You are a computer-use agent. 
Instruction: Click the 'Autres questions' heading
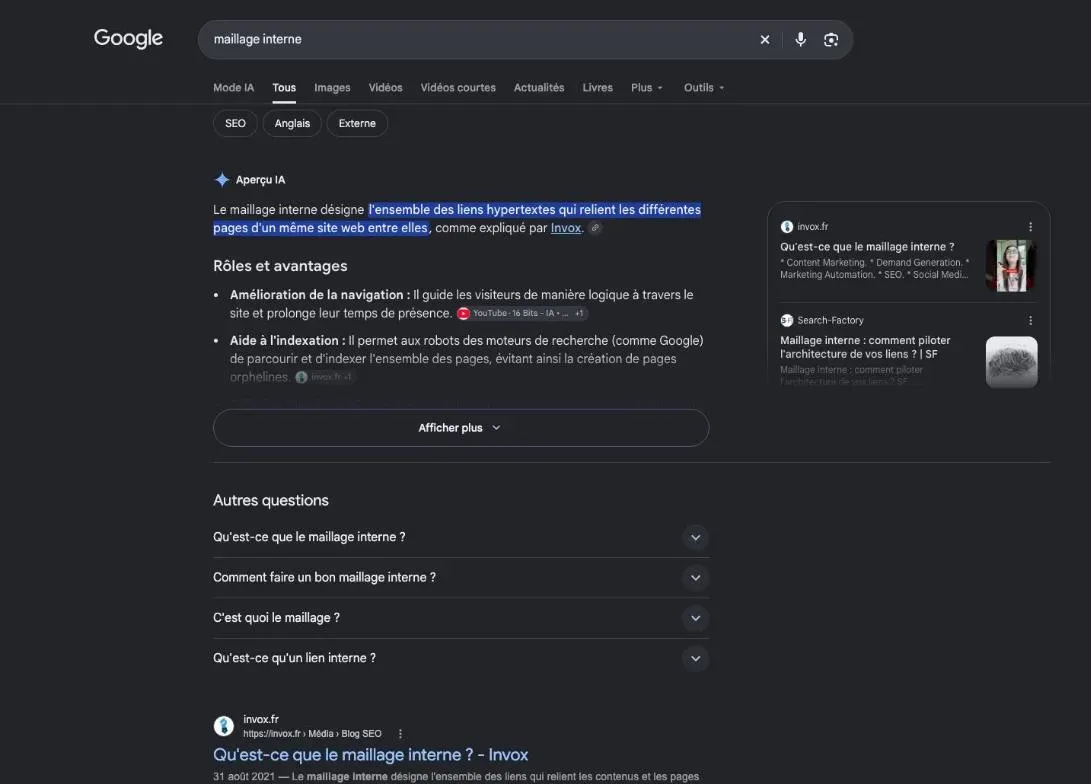(271, 500)
